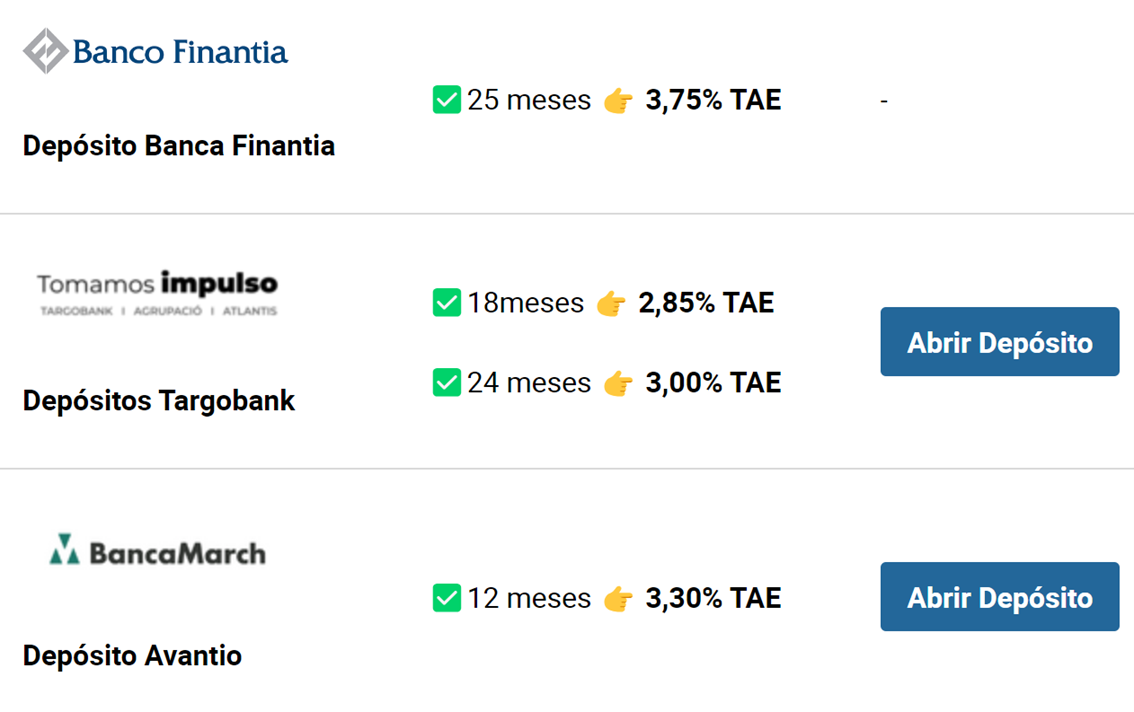The image size is (1134, 712).
Task: Click the Banco Finantia logo
Action: tap(156, 51)
